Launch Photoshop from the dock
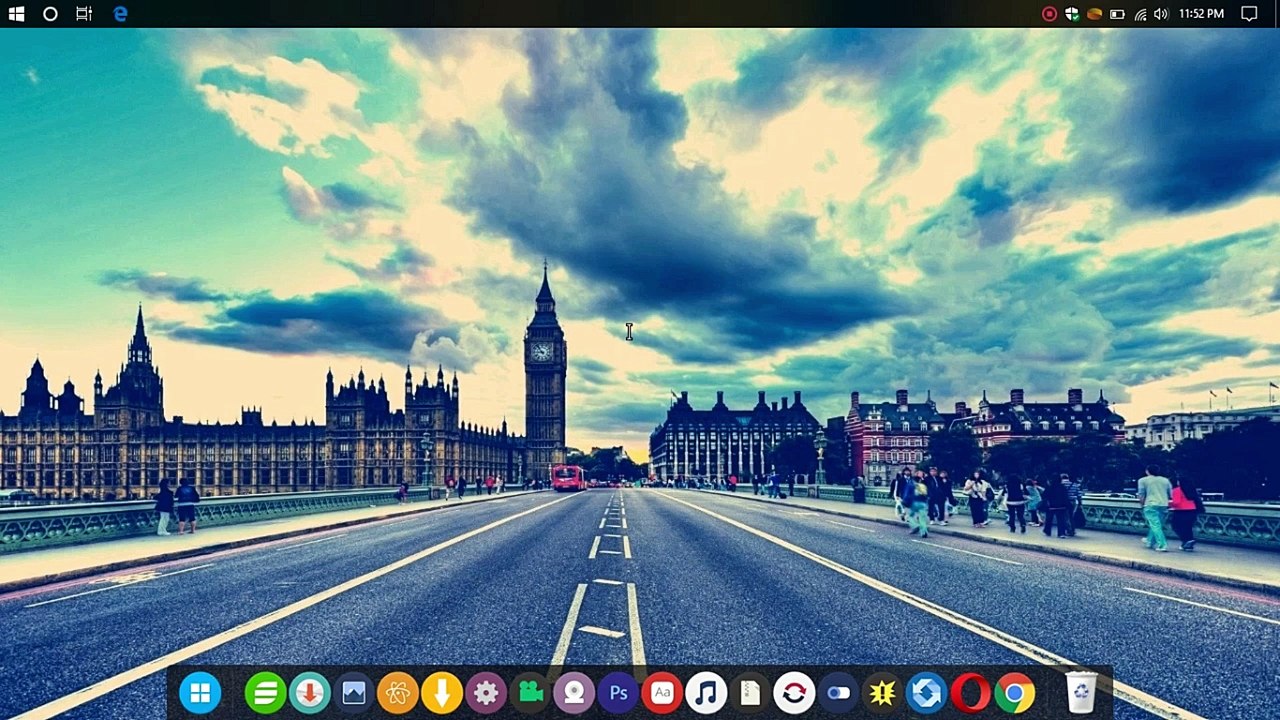1280x720 pixels. point(618,692)
